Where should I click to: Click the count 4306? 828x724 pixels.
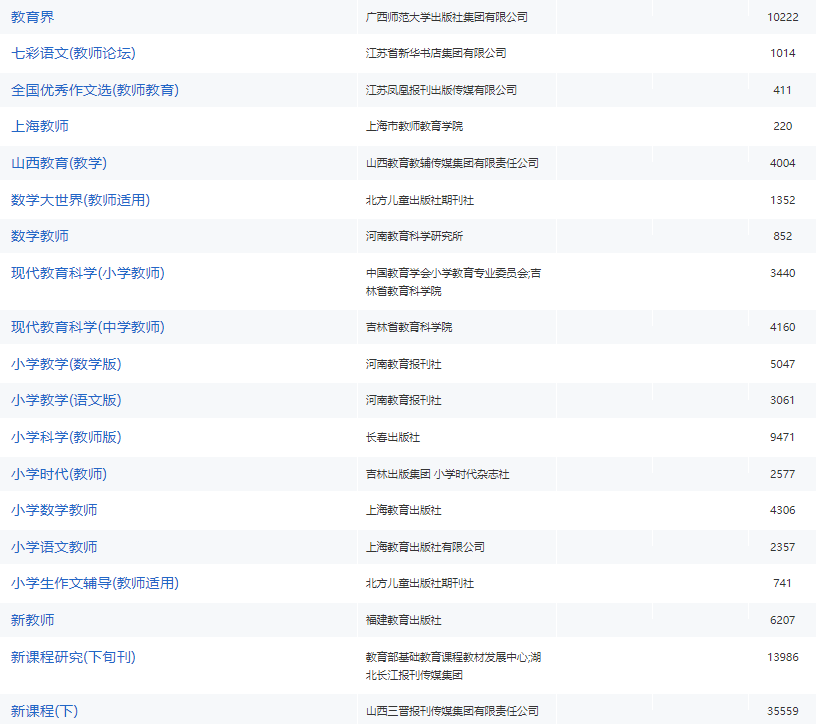click(783, 510)
